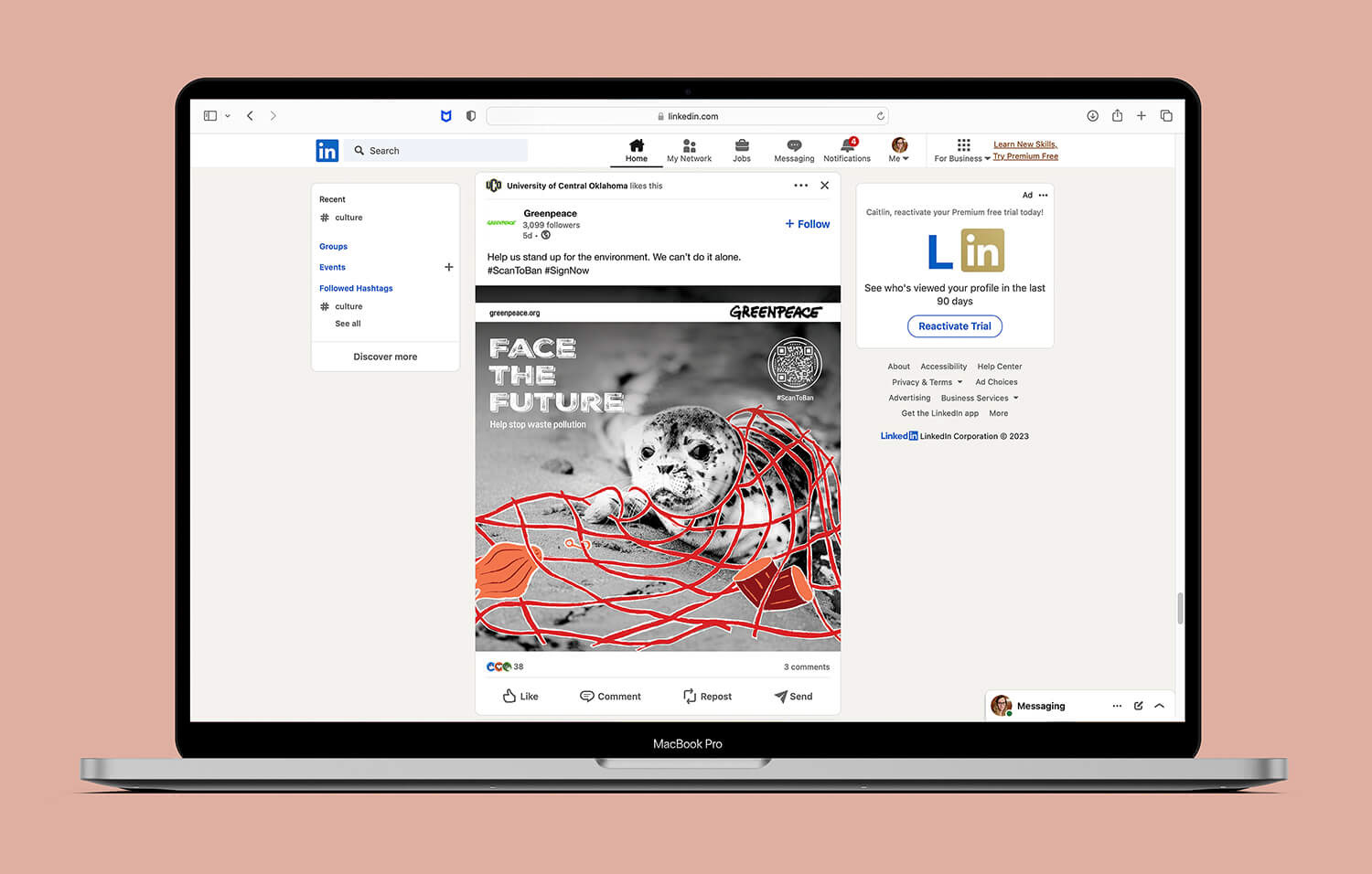Click Learn New Skills Try Premium Free link
Image resolution: width=1372 pixels, height=874 pixels.
(x=1025, y=150)
